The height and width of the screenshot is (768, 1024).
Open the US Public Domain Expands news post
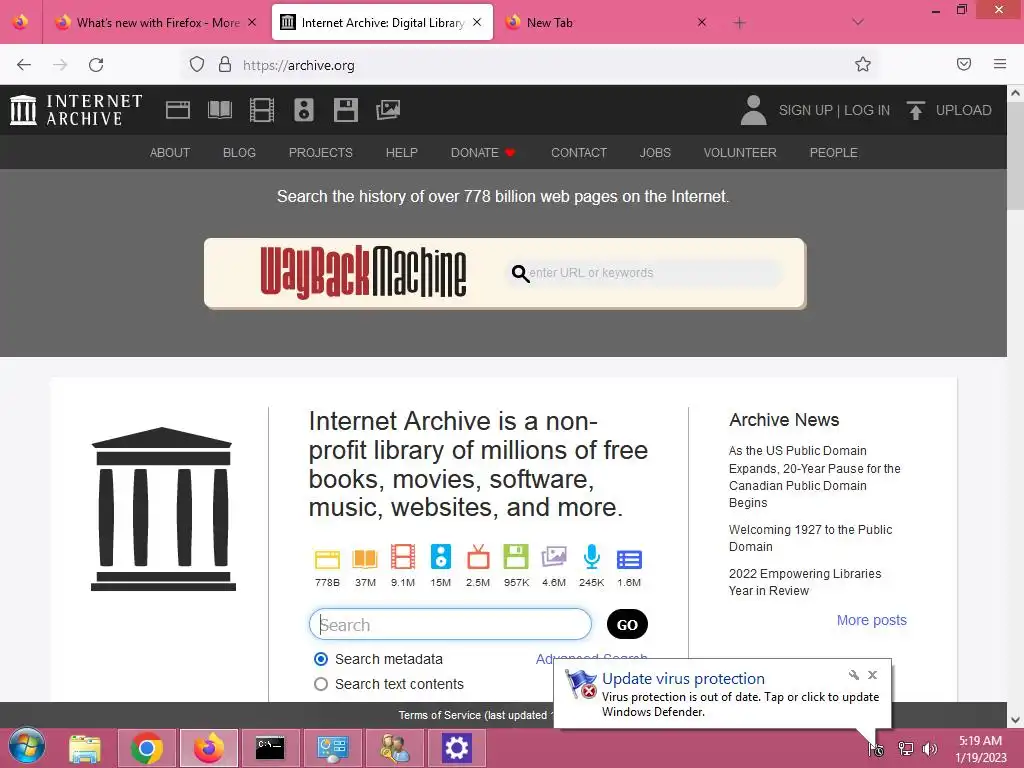[x=814, y=477]
